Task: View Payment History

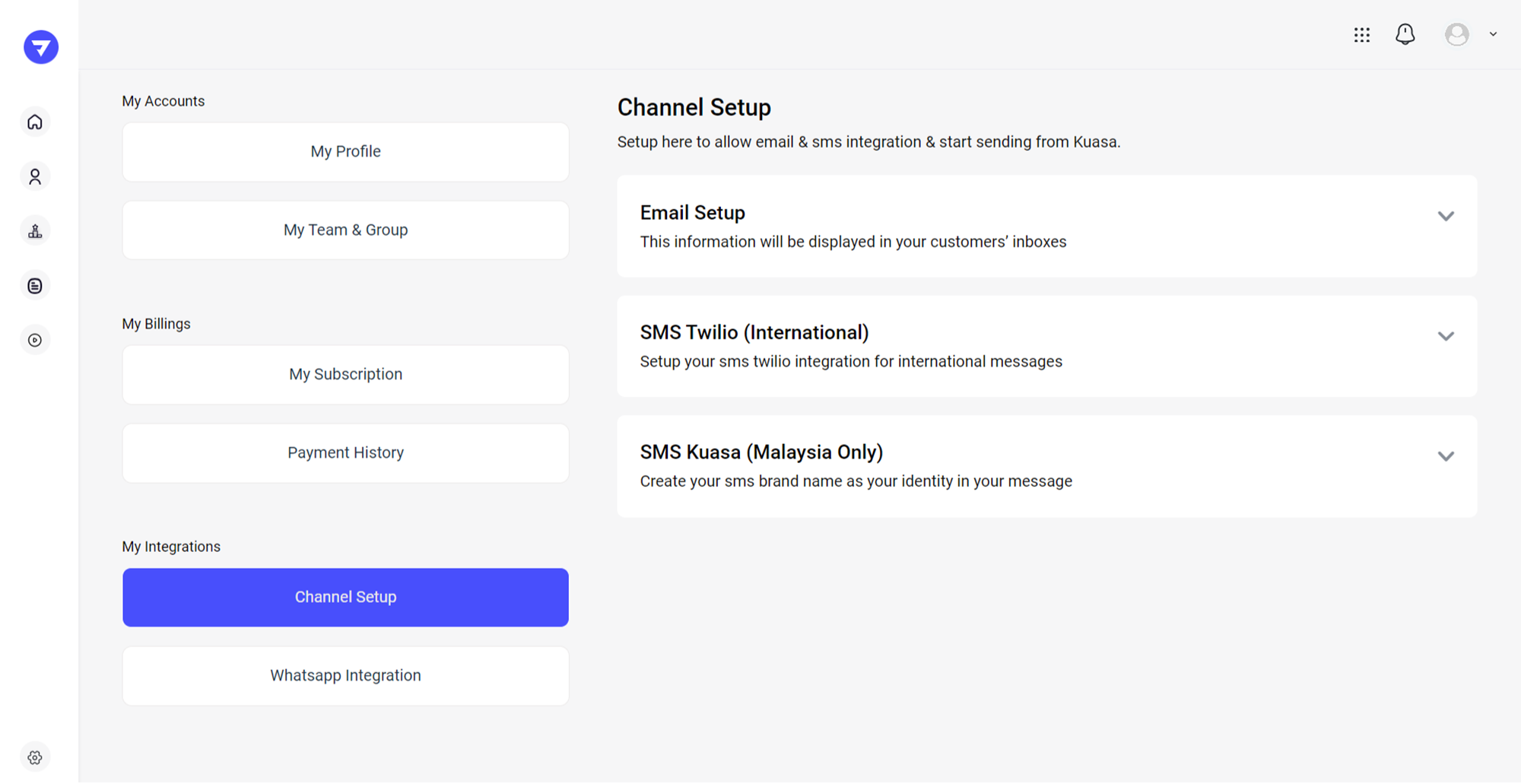Action: point(345,453)
